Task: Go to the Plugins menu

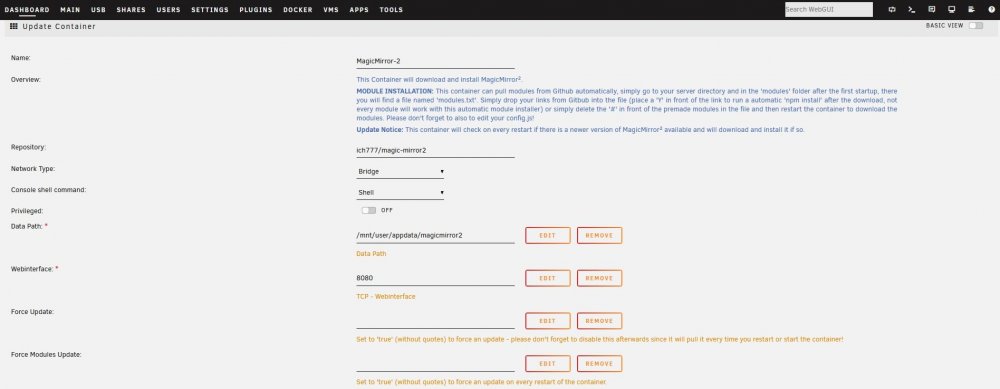Action: click(x=256, y=10)
